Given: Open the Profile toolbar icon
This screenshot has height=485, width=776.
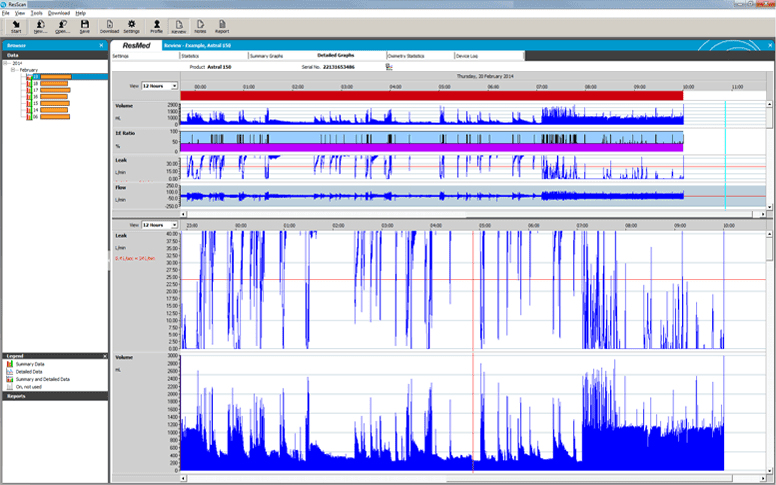Looking at the screenshot, I should pyautogui.click(x=156, y=26).
